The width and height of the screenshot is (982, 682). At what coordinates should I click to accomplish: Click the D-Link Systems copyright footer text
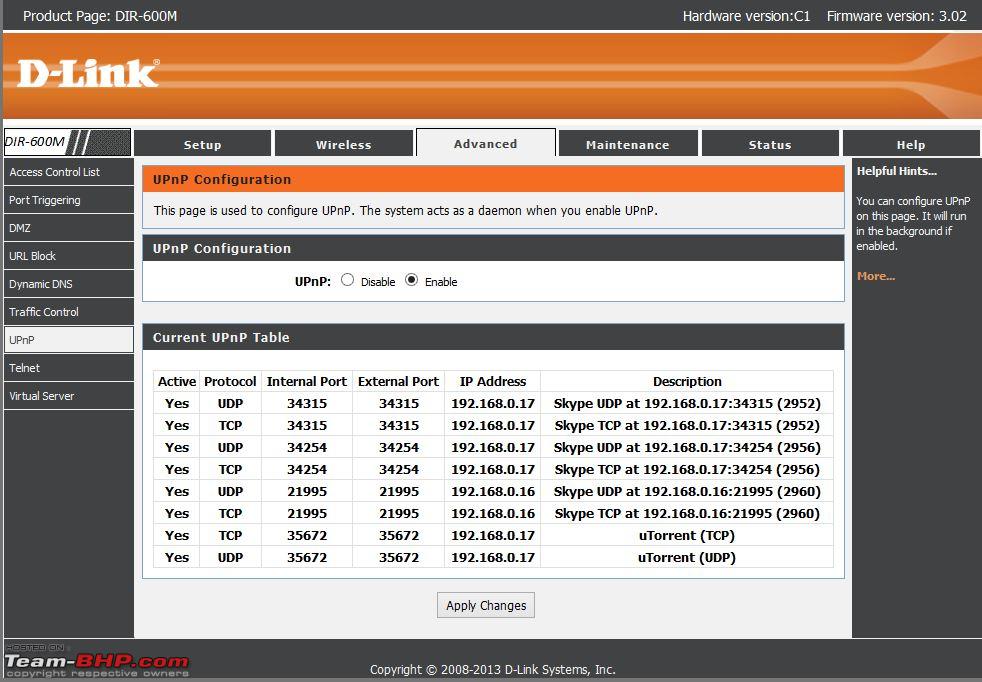[492, 669]
